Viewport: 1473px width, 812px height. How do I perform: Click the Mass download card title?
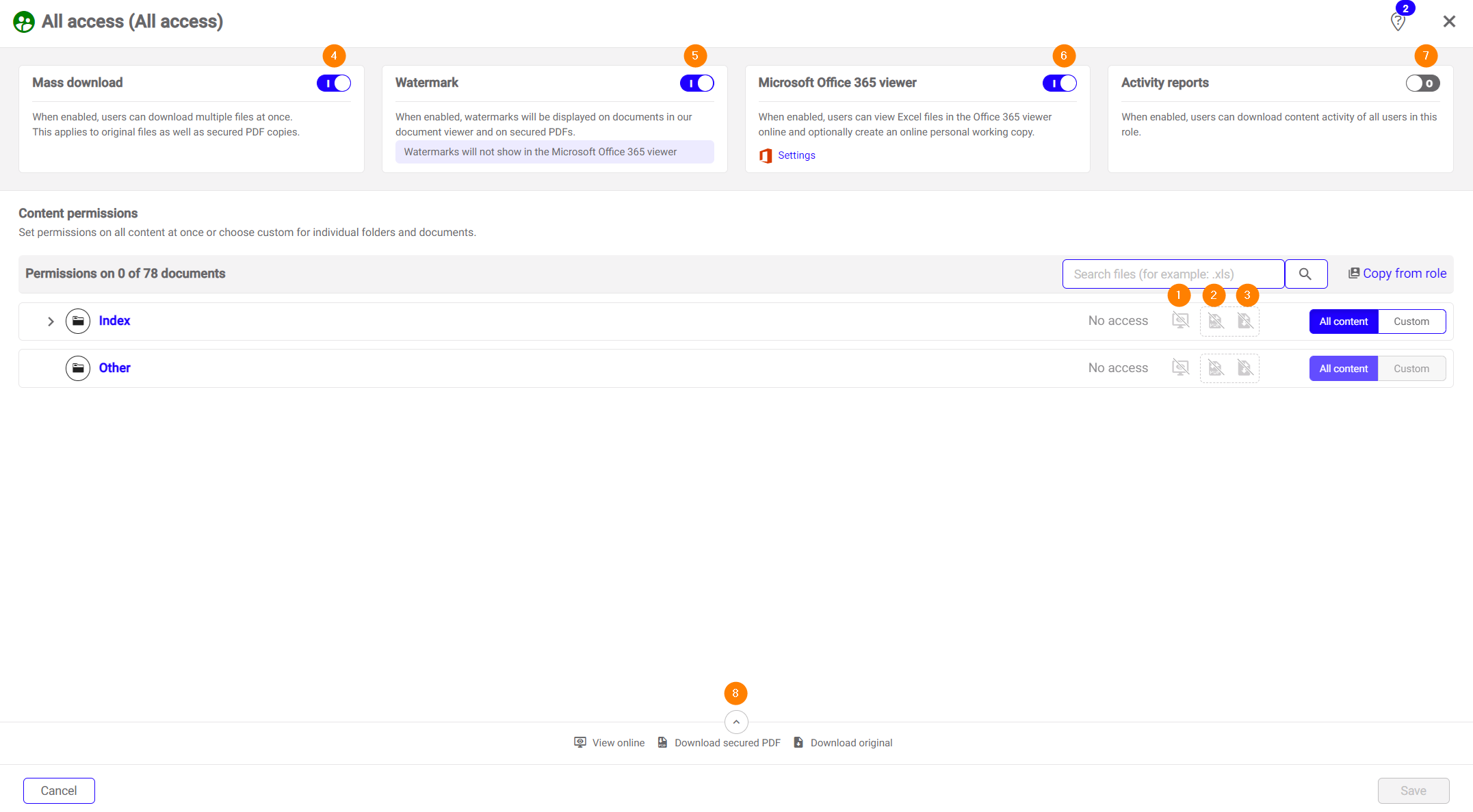77,83
